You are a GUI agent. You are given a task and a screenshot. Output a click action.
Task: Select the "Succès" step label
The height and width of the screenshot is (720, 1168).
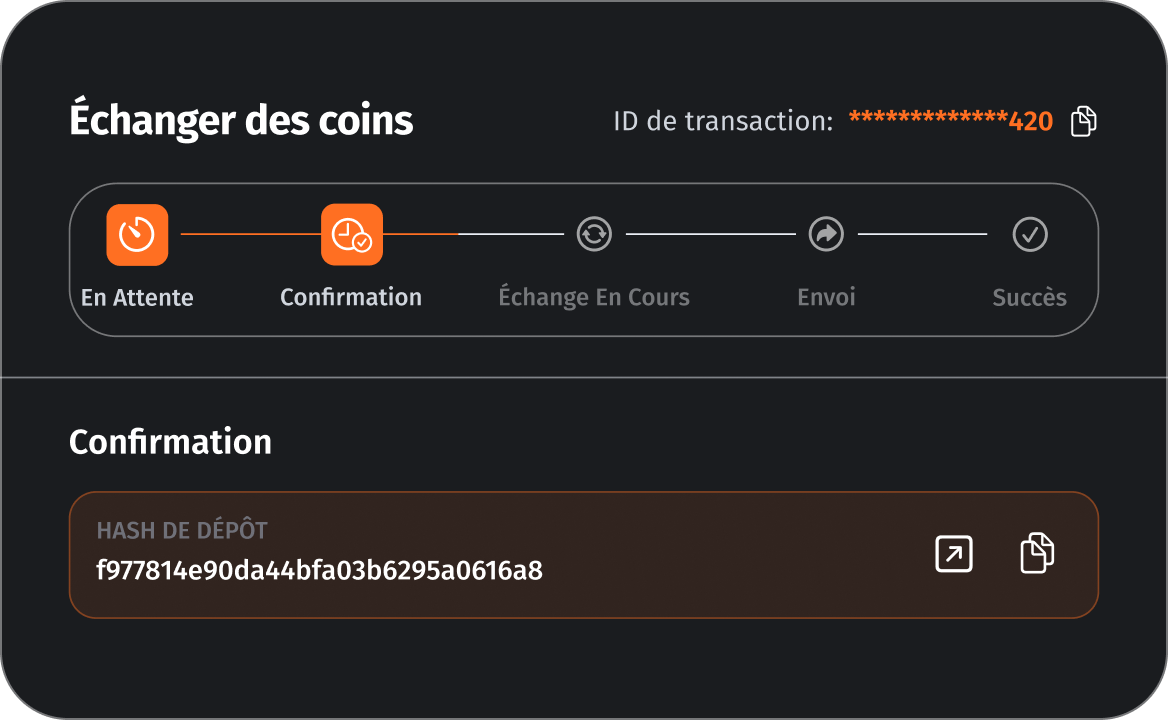(1029, 298)
